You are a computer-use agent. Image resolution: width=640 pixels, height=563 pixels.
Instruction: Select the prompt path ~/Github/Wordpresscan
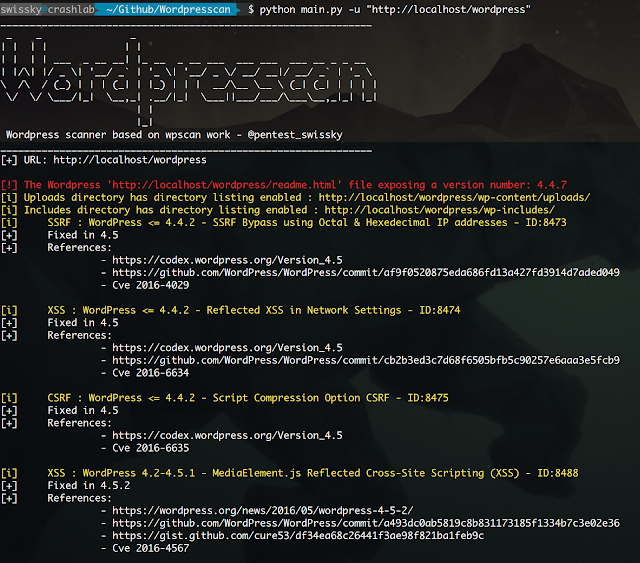(x=168, y=9)
